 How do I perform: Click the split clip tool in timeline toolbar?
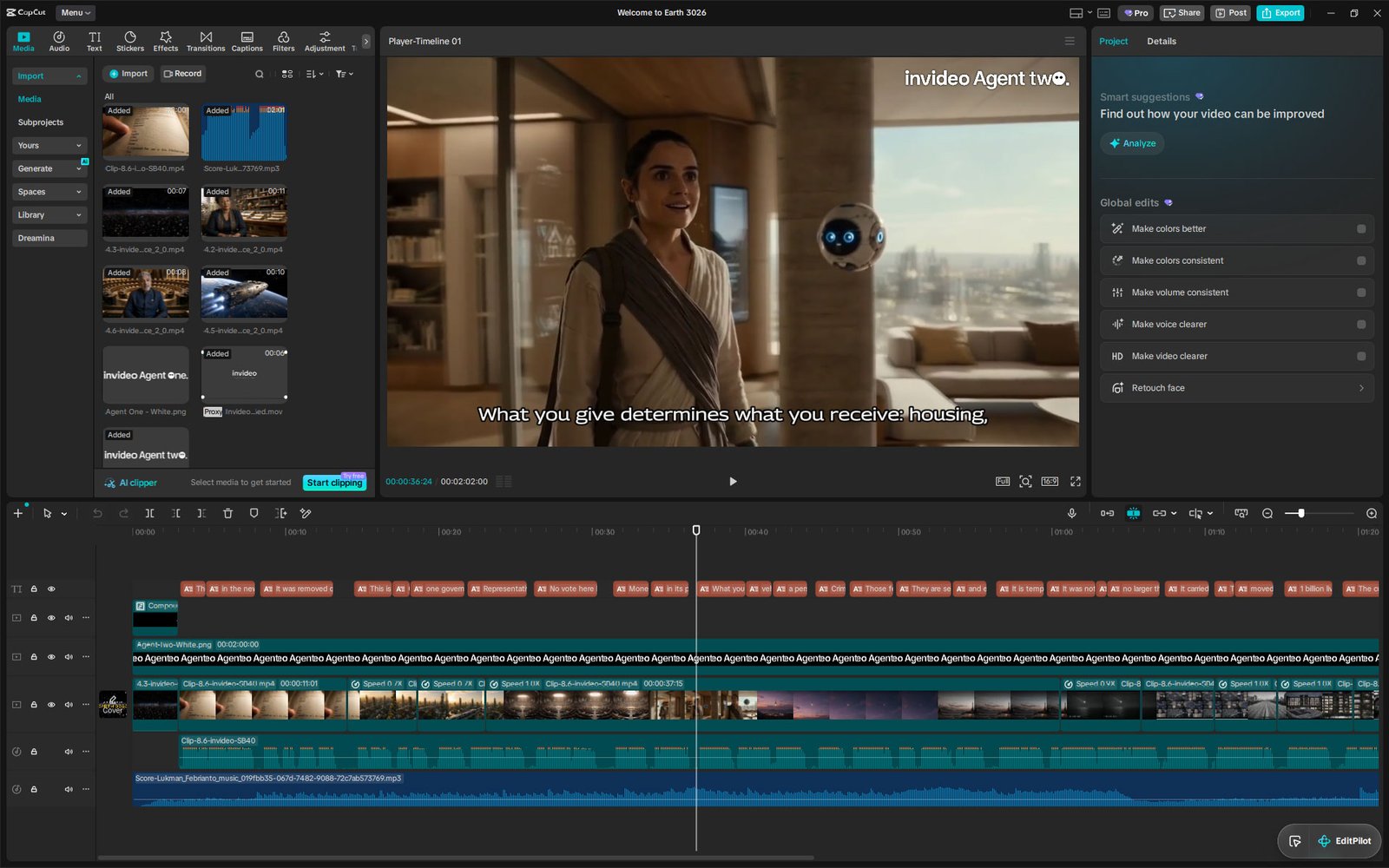click(149, 513)
